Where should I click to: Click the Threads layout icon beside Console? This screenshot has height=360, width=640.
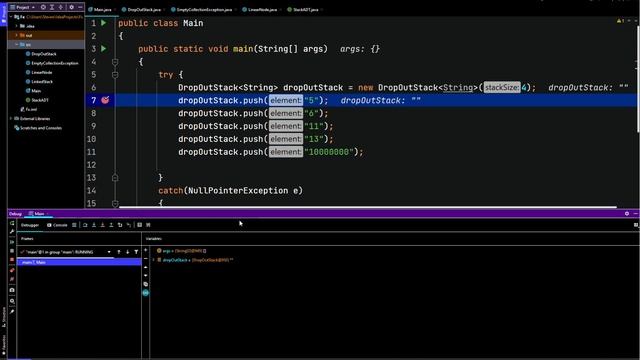[74, 225]
